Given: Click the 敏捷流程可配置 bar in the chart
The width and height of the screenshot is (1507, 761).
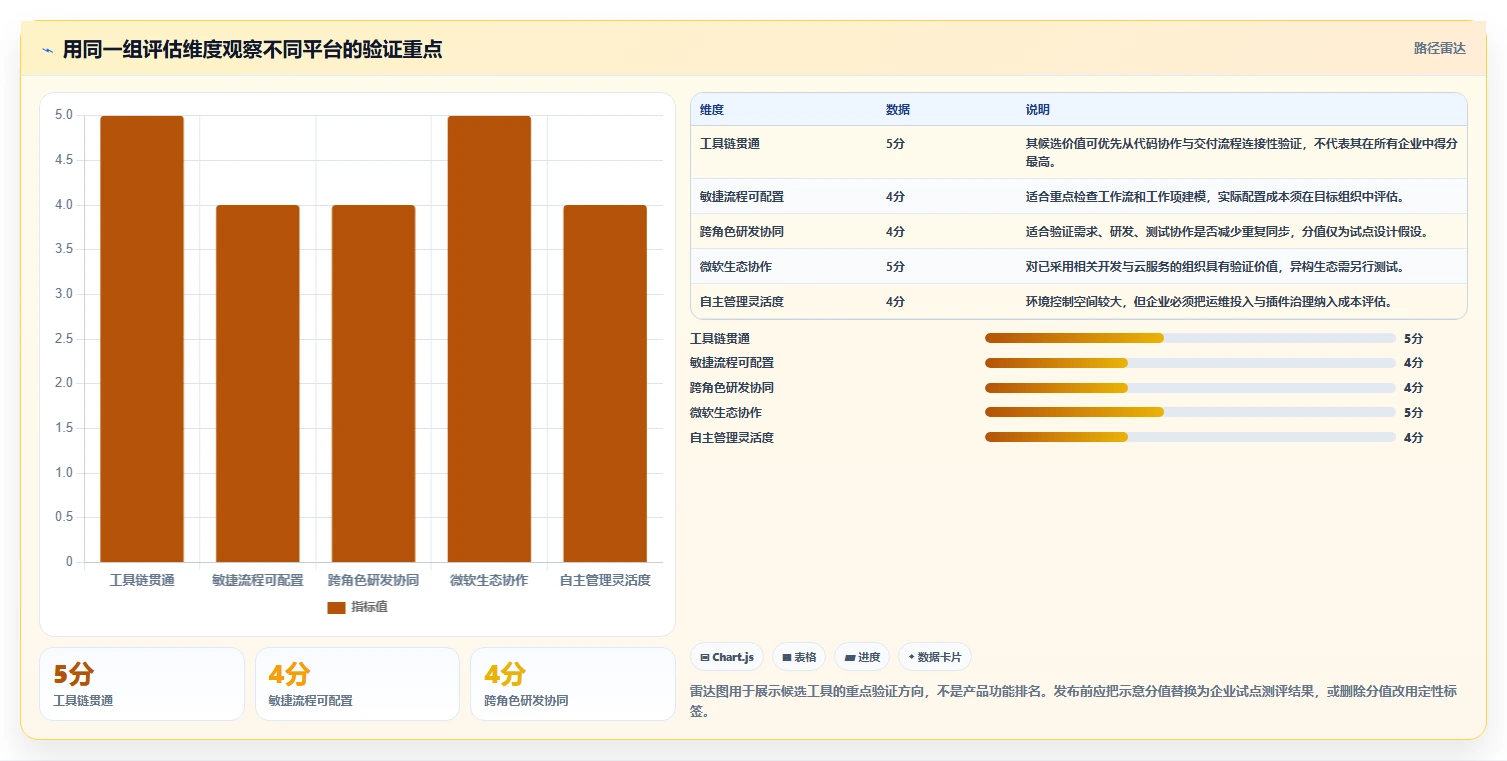Looking at the screenshot, I should (x=258, y=383).
